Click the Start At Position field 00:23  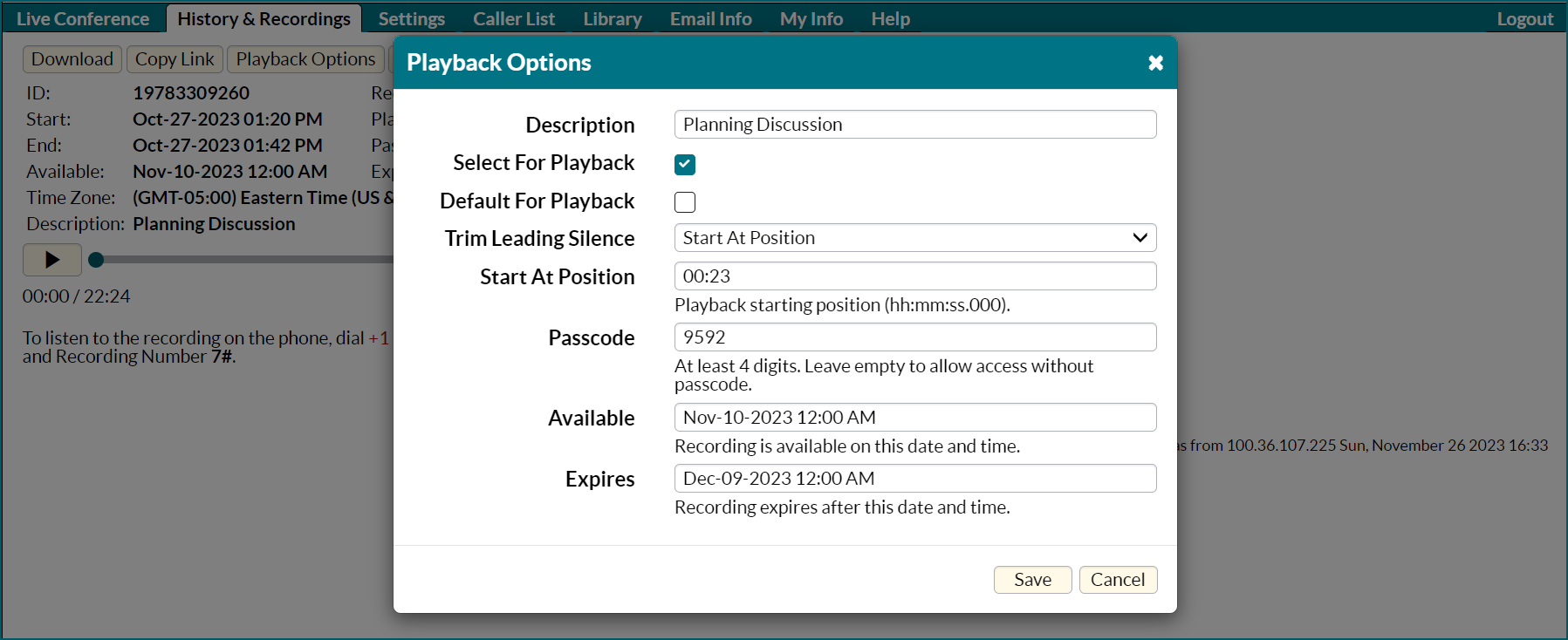[x=915, y=276]
